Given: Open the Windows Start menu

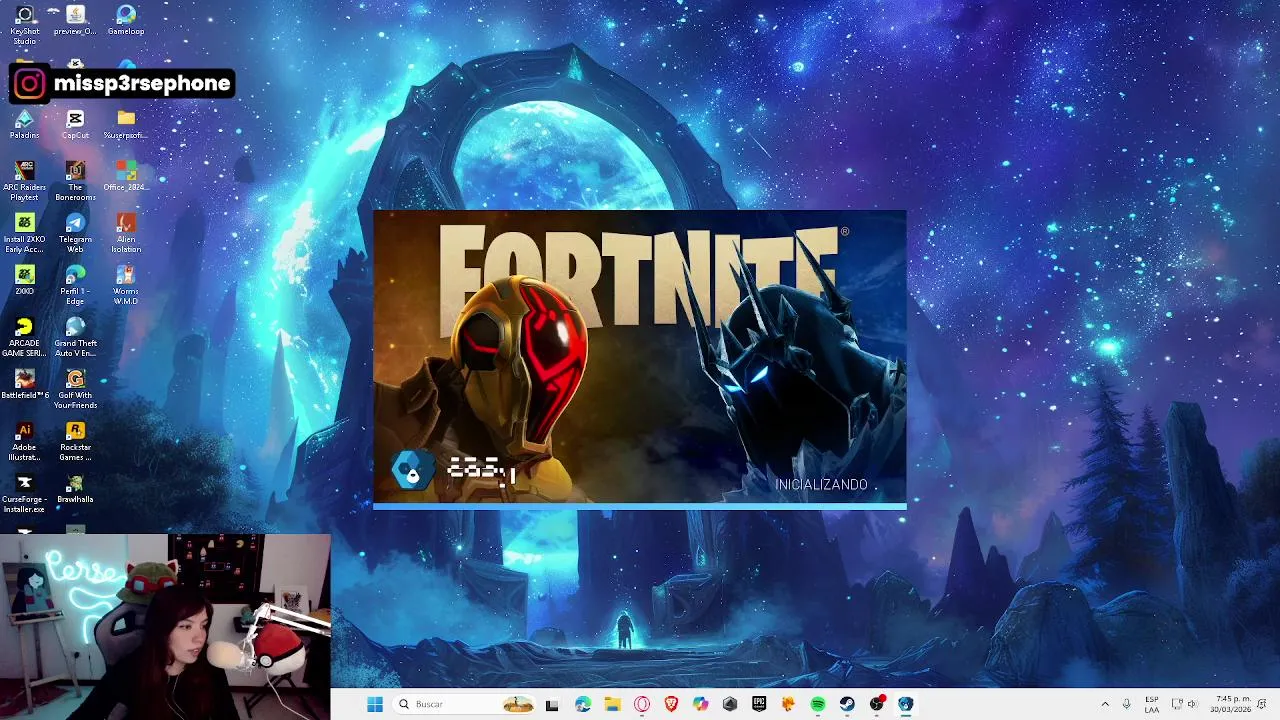Looking at the screenshot, I should 375,704.
